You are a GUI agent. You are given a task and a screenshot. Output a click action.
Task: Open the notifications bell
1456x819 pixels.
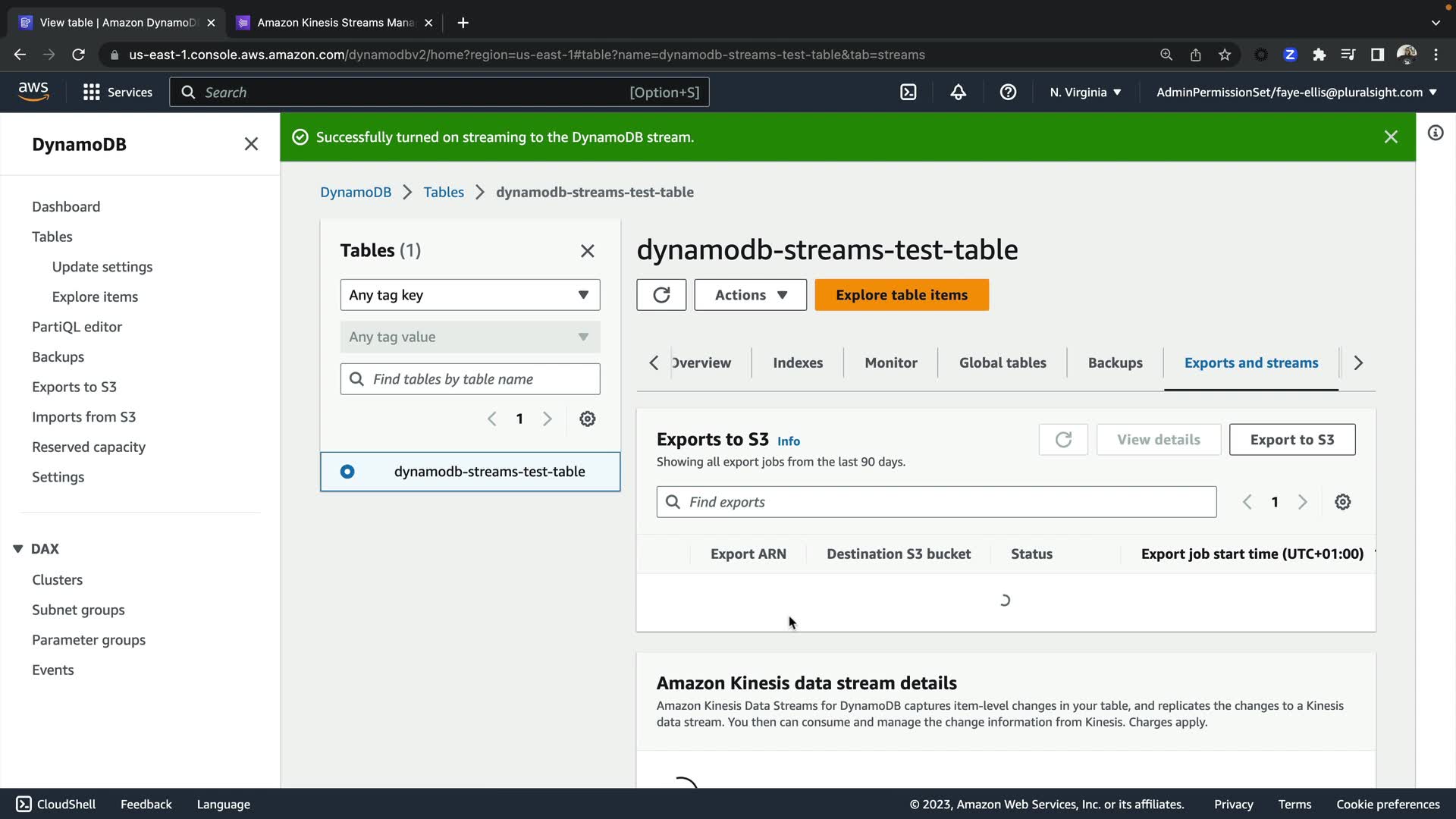tap(958, 92)
